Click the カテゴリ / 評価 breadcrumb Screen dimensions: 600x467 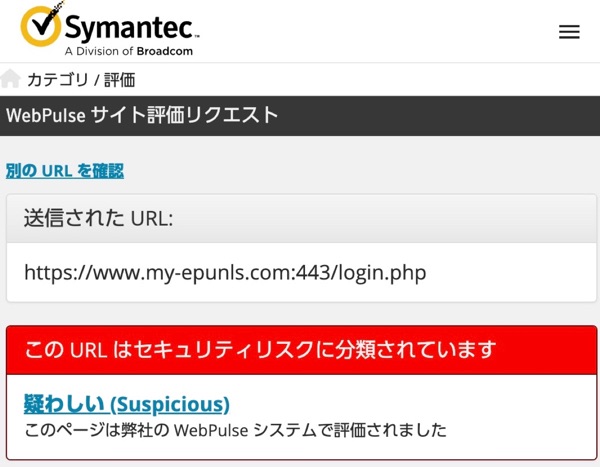click(81, 80)
